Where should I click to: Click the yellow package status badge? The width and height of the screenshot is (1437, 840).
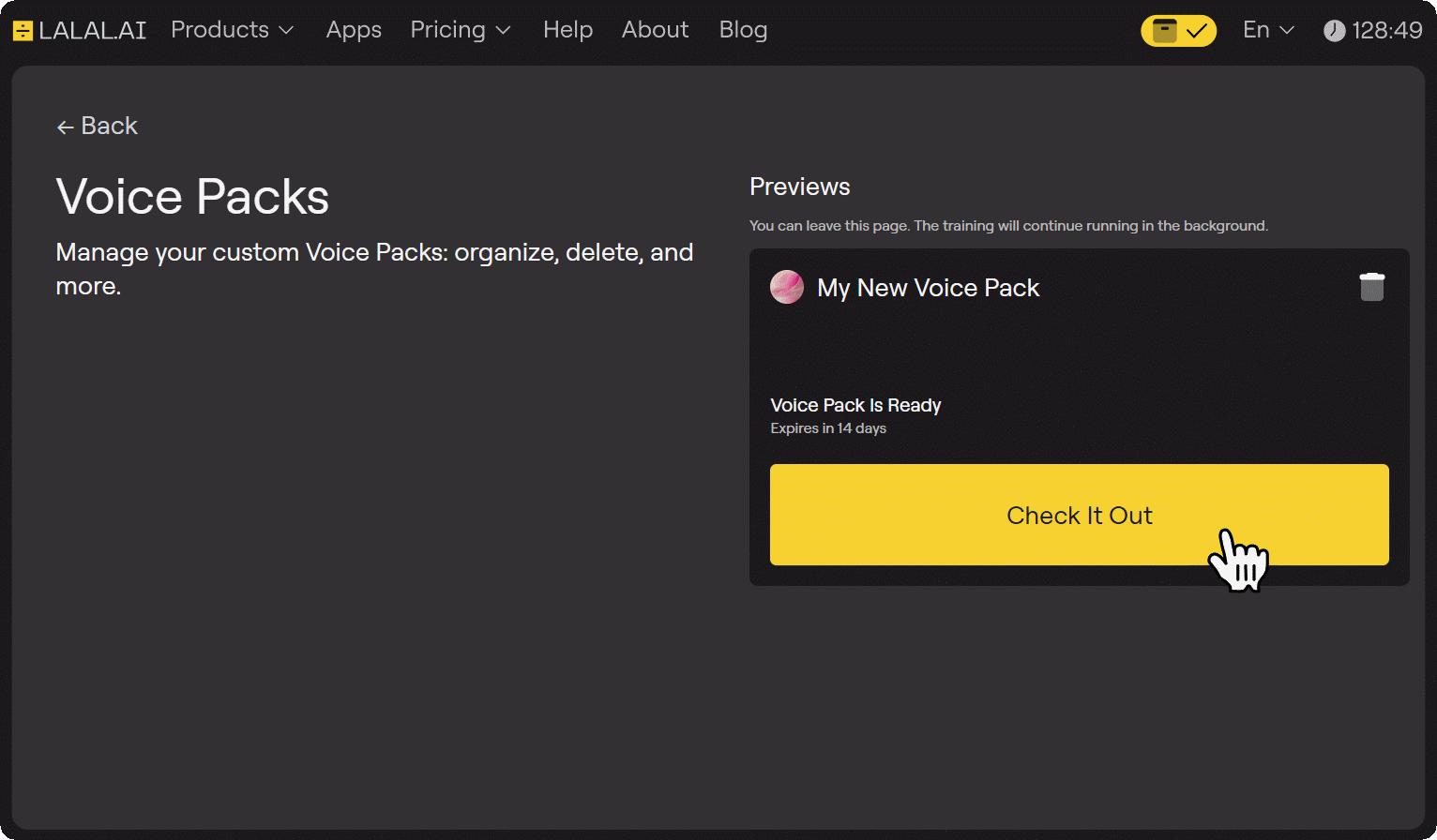pos(1178,31)
